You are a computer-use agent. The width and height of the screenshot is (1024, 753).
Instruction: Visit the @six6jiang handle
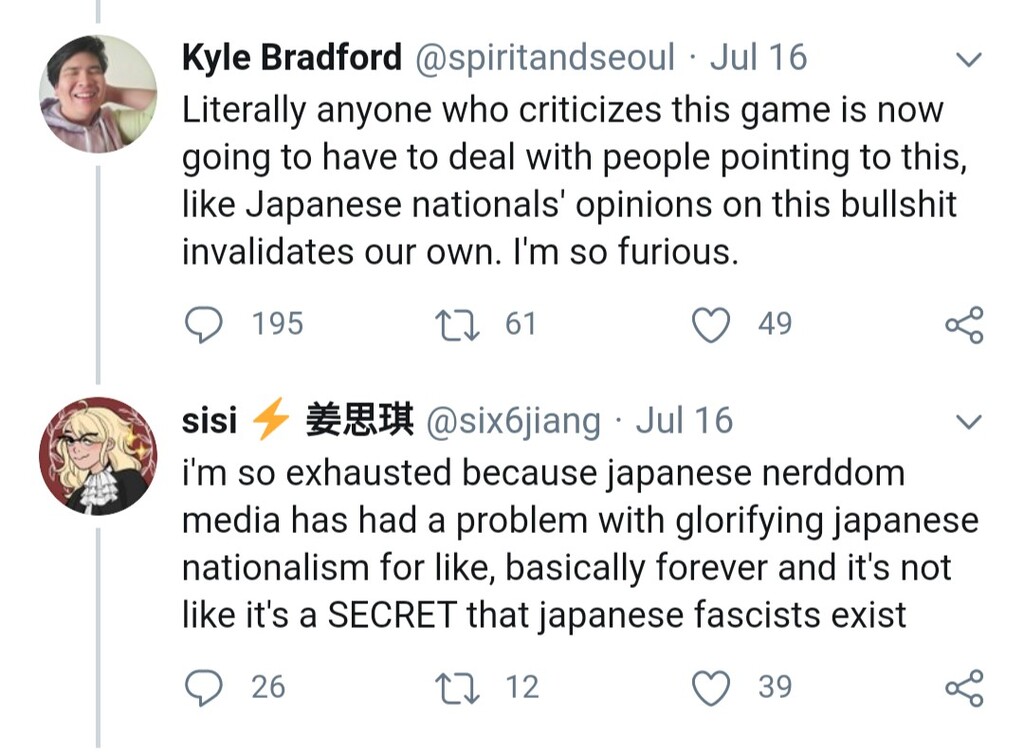(513, 422)
